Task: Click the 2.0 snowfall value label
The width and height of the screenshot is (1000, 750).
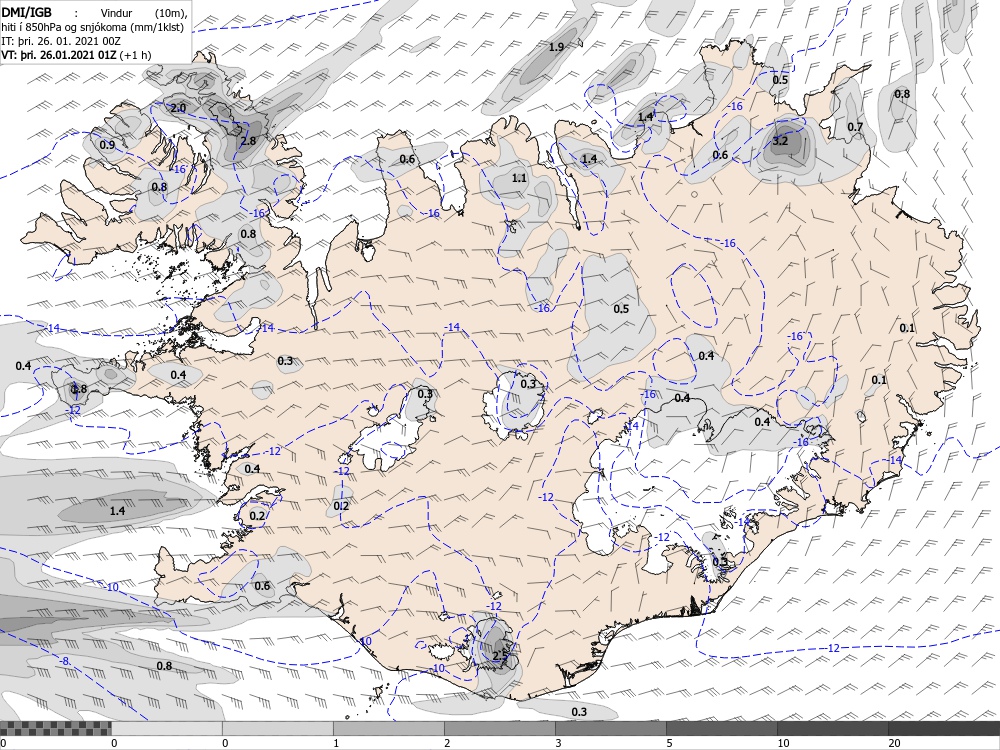Action: pos(178,108)
